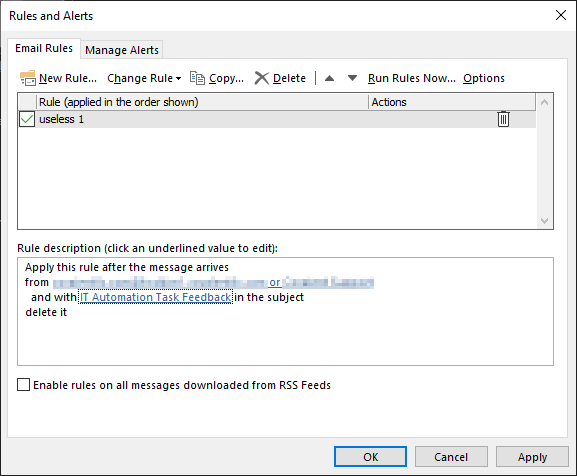Image resolution: width=577 pixels, height=476 pixels.
Task: Click the rule list scrollbar down arrow
Action: 545,221
